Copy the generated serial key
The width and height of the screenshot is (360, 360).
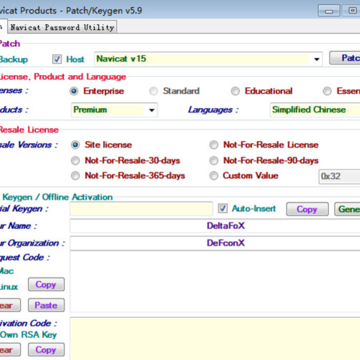pos(307,209)
